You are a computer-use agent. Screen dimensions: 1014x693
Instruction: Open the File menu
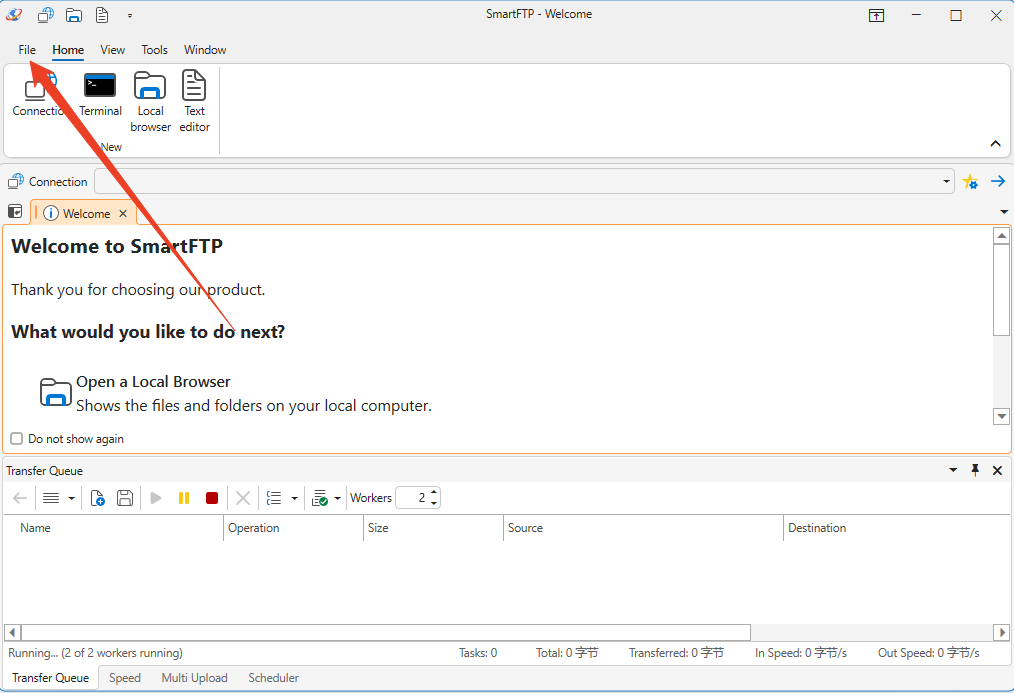[27, 50]
